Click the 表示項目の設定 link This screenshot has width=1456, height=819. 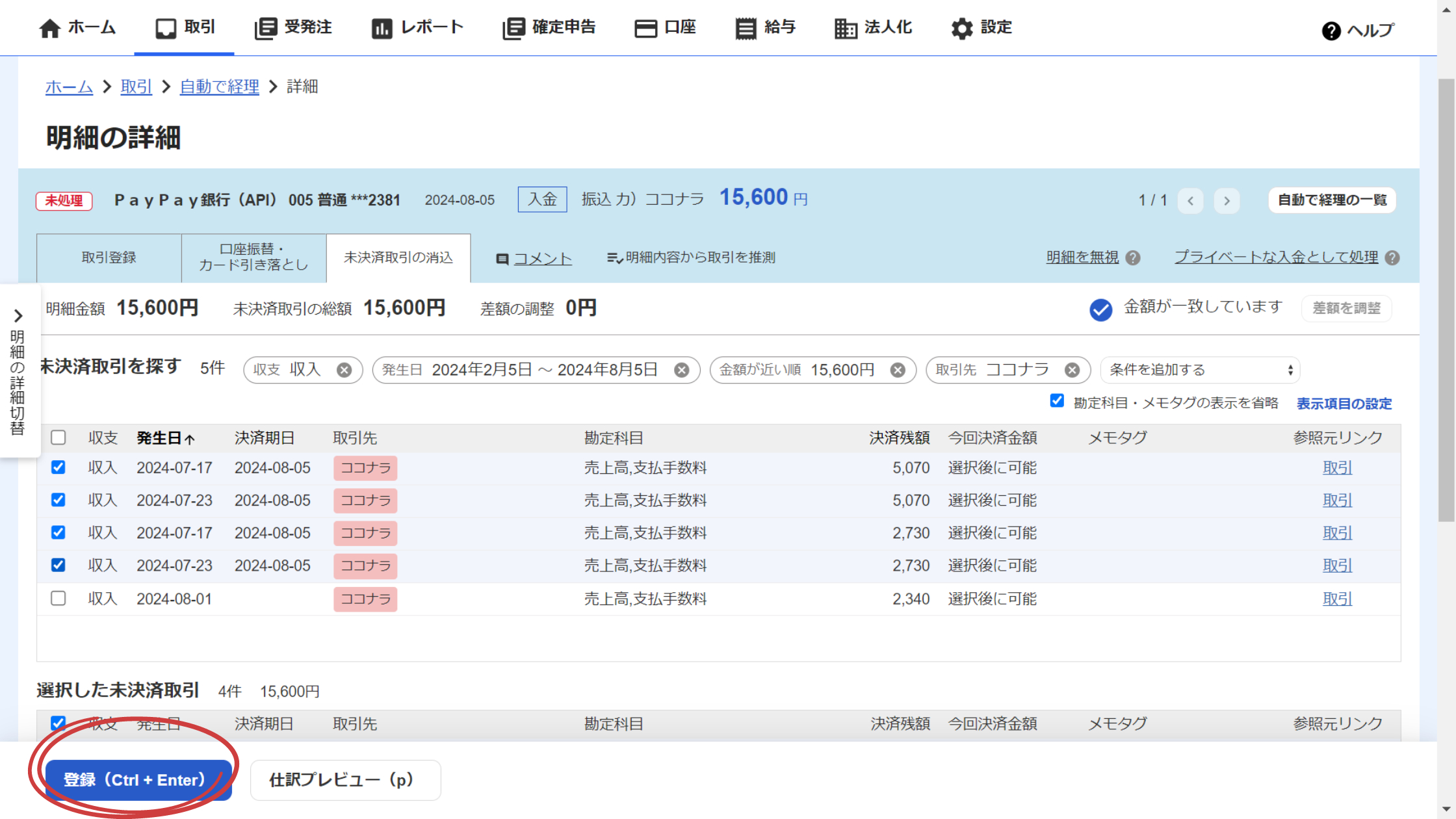[1344, 404]
